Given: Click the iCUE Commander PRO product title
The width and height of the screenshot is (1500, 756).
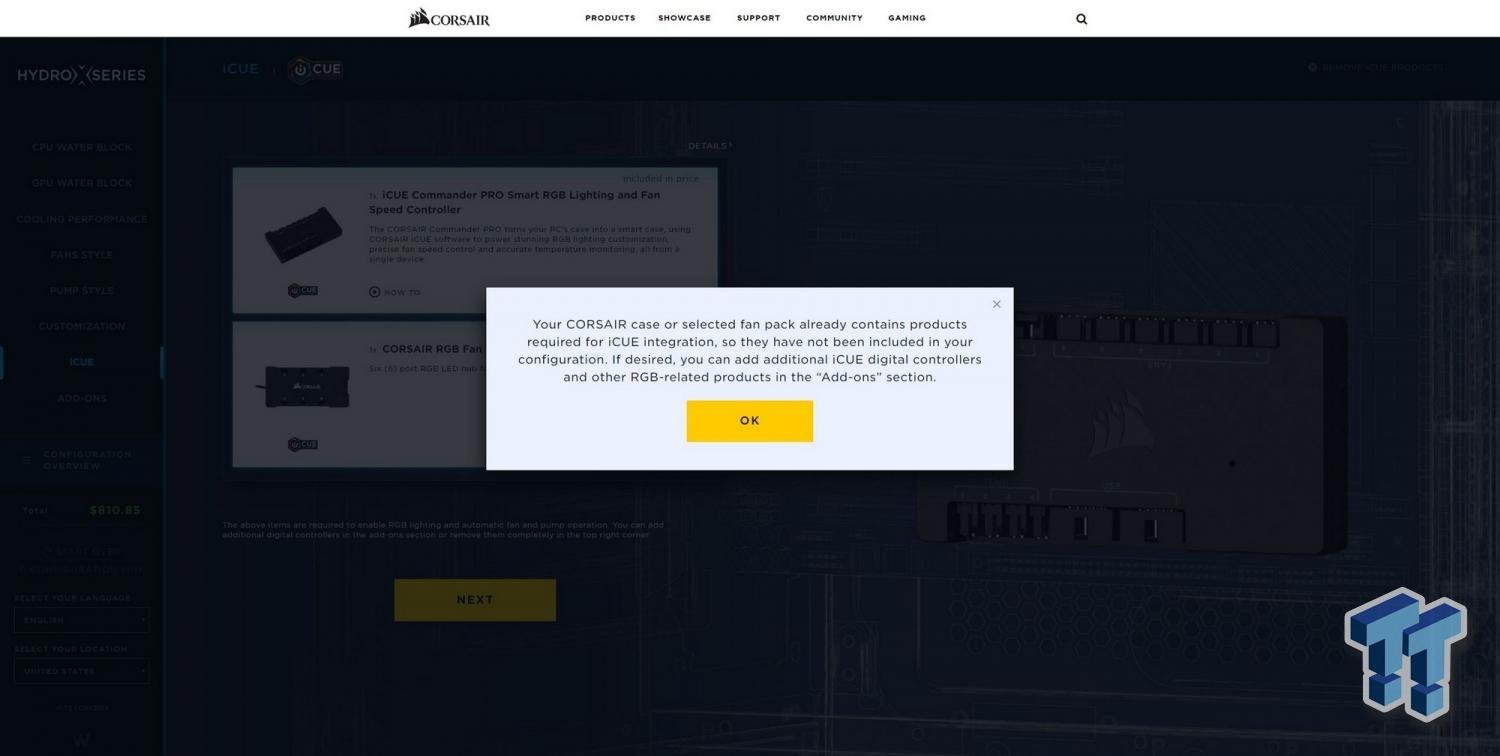Looking at the screenshot, I should 514,202.
